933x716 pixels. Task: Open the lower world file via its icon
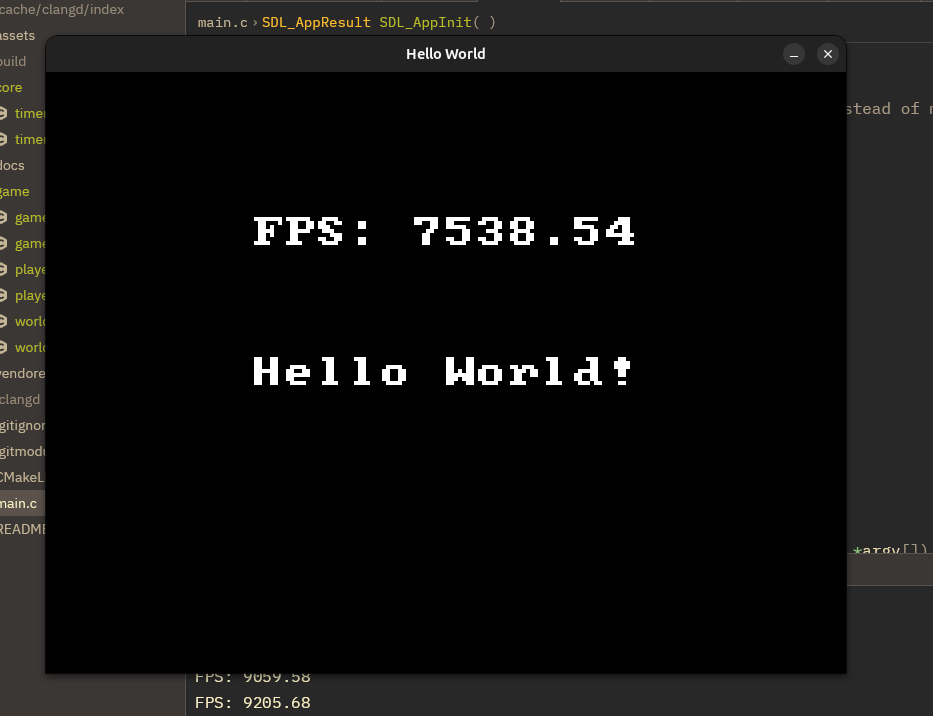click(4, 347)
